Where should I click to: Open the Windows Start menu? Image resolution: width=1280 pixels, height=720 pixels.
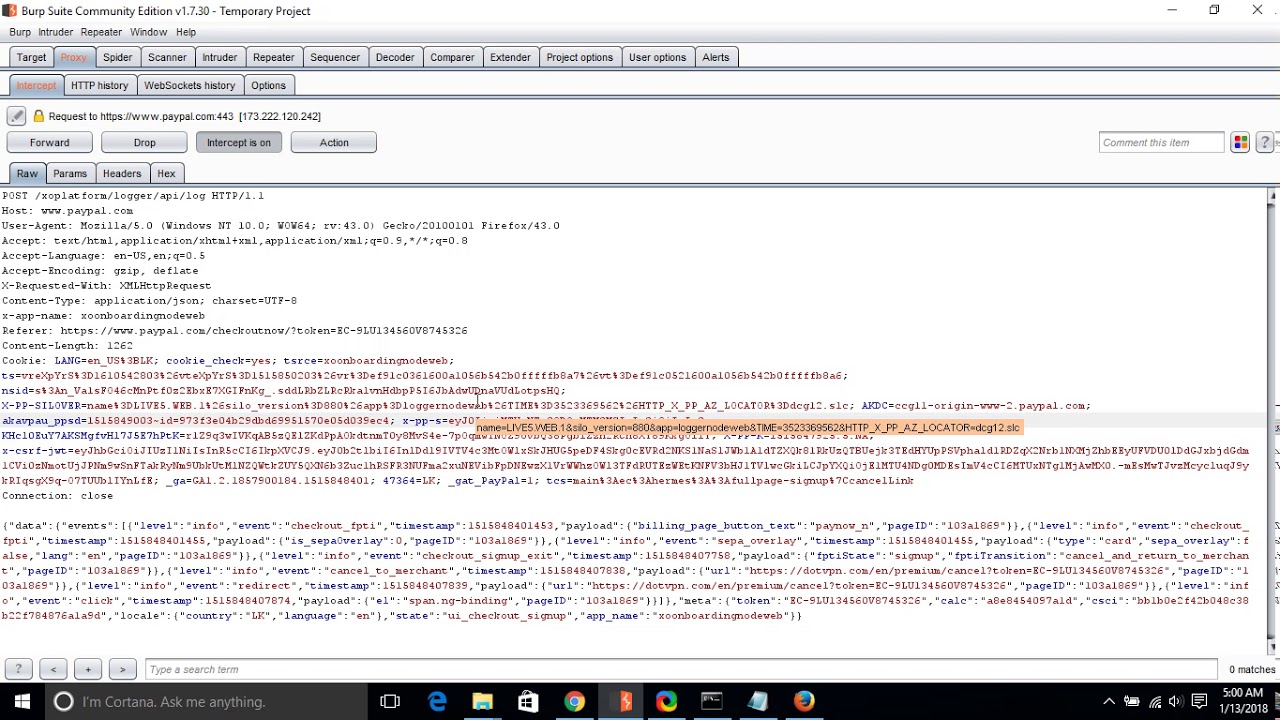(x=22, y=701)
